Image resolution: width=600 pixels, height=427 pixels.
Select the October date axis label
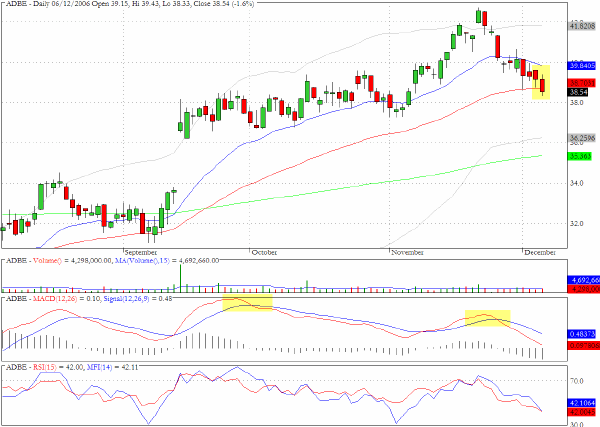(264, 253)
